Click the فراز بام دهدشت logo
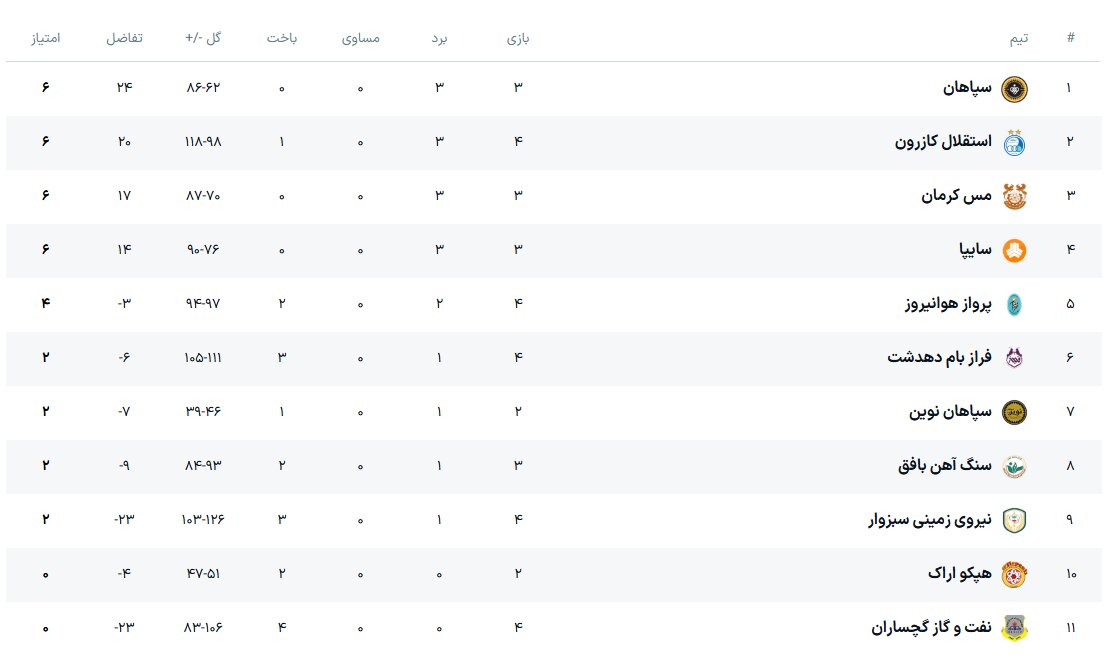Viewport: 1110px width, 668px height. pyautogui.click(x=1014, y=358)
